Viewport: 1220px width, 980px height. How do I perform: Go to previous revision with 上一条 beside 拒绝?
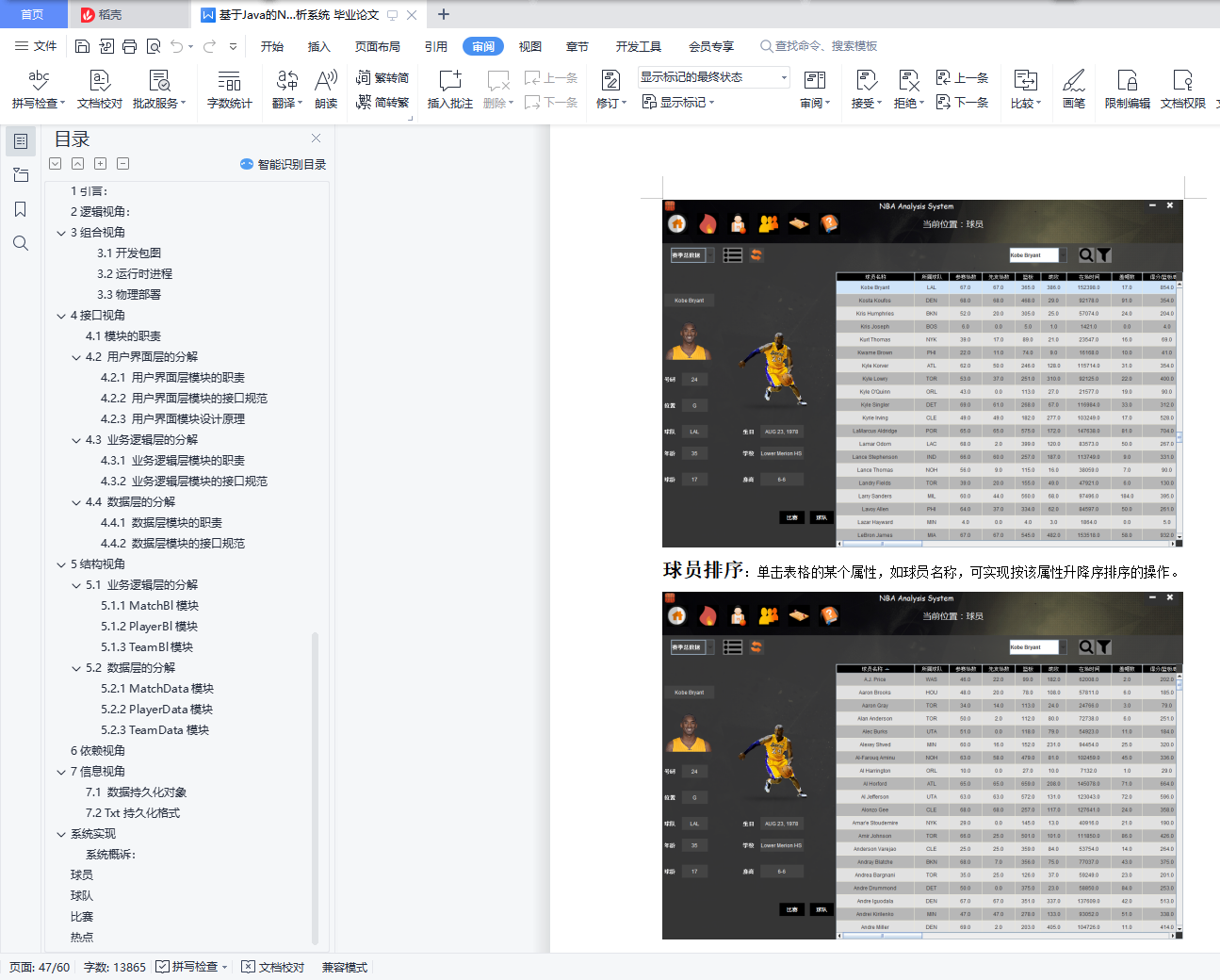click(962, 77)
